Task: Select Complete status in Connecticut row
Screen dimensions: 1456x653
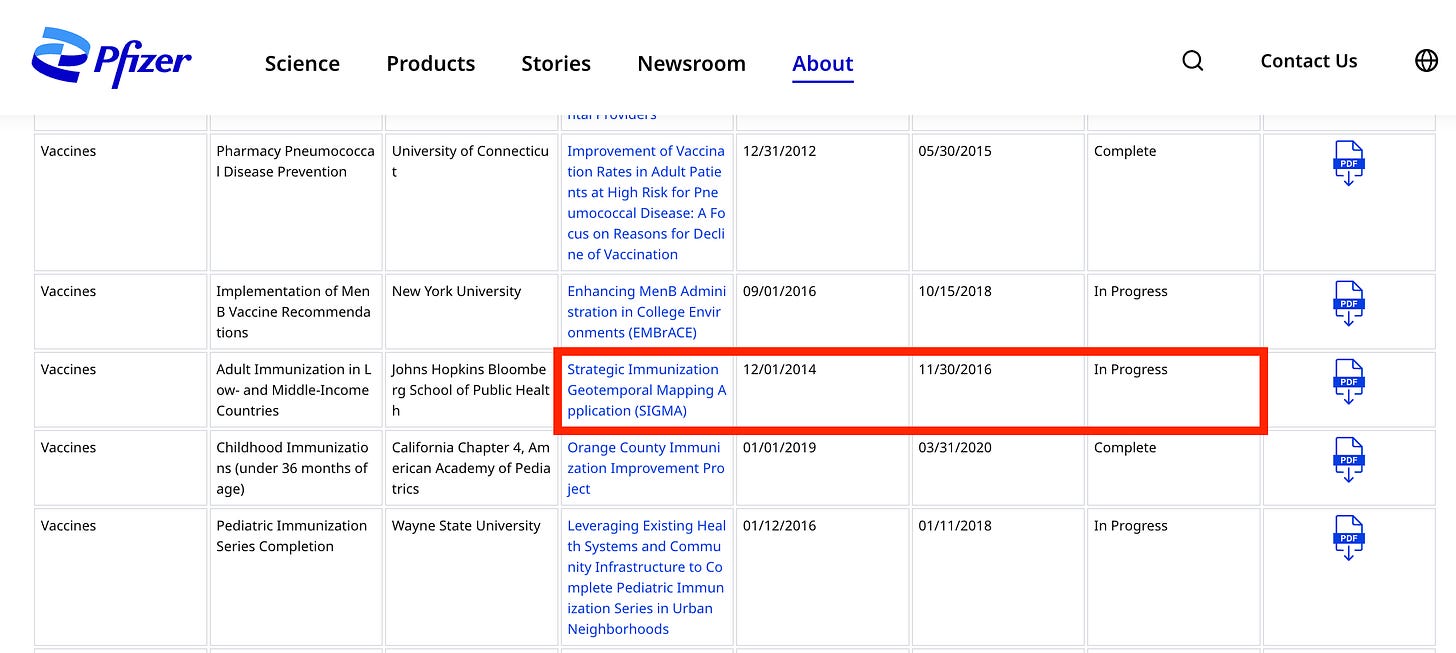Action: tap(1125, 151)
